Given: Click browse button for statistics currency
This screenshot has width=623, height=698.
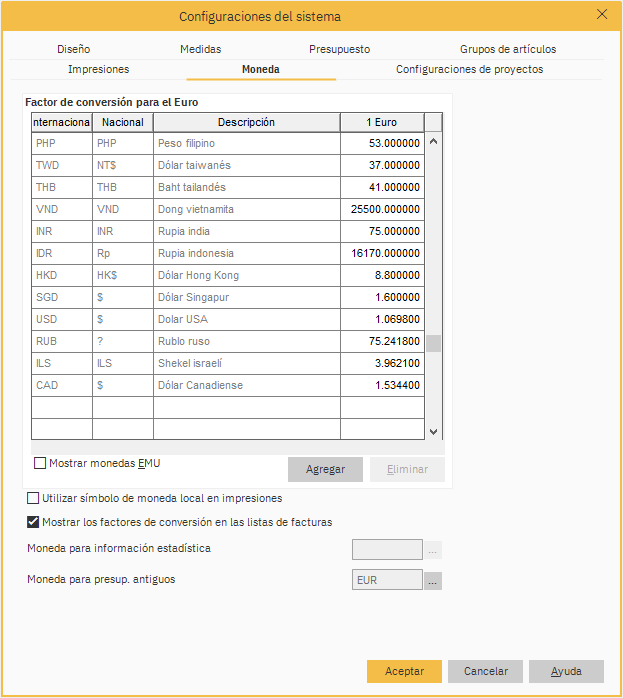Looking at the screenshot, I should tap(433, 549).
